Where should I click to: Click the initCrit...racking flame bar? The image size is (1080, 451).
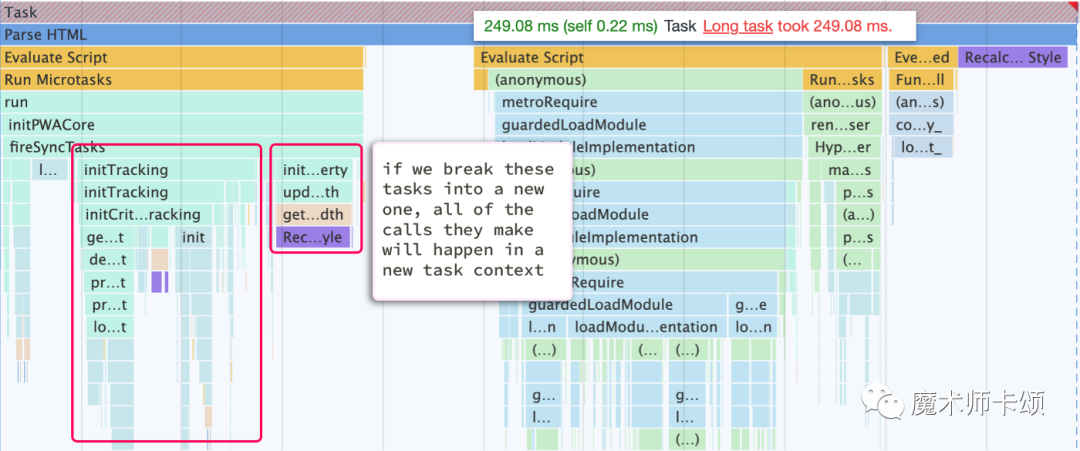click(142, 215)
